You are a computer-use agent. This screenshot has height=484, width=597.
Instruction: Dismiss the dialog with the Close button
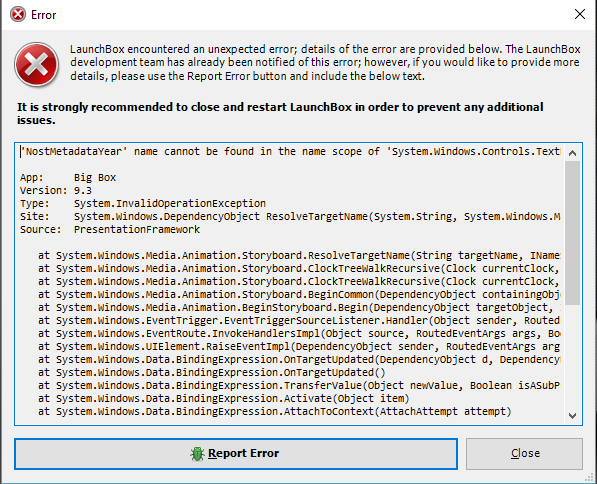(524, 454)
